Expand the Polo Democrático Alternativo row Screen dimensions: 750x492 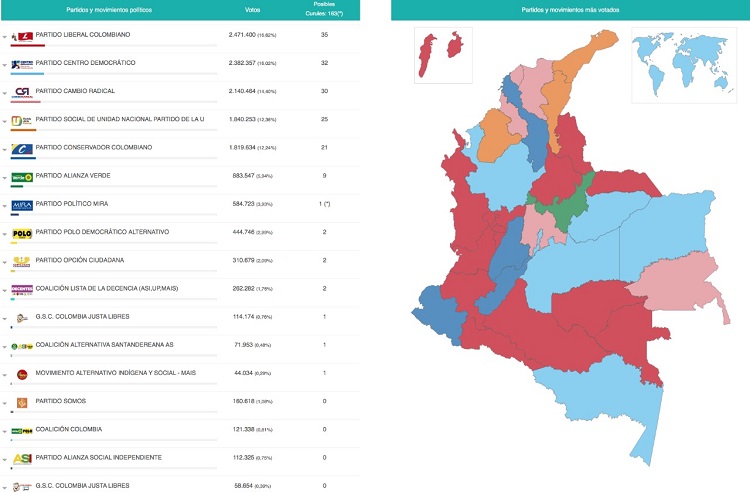click(x=5, y=234)
